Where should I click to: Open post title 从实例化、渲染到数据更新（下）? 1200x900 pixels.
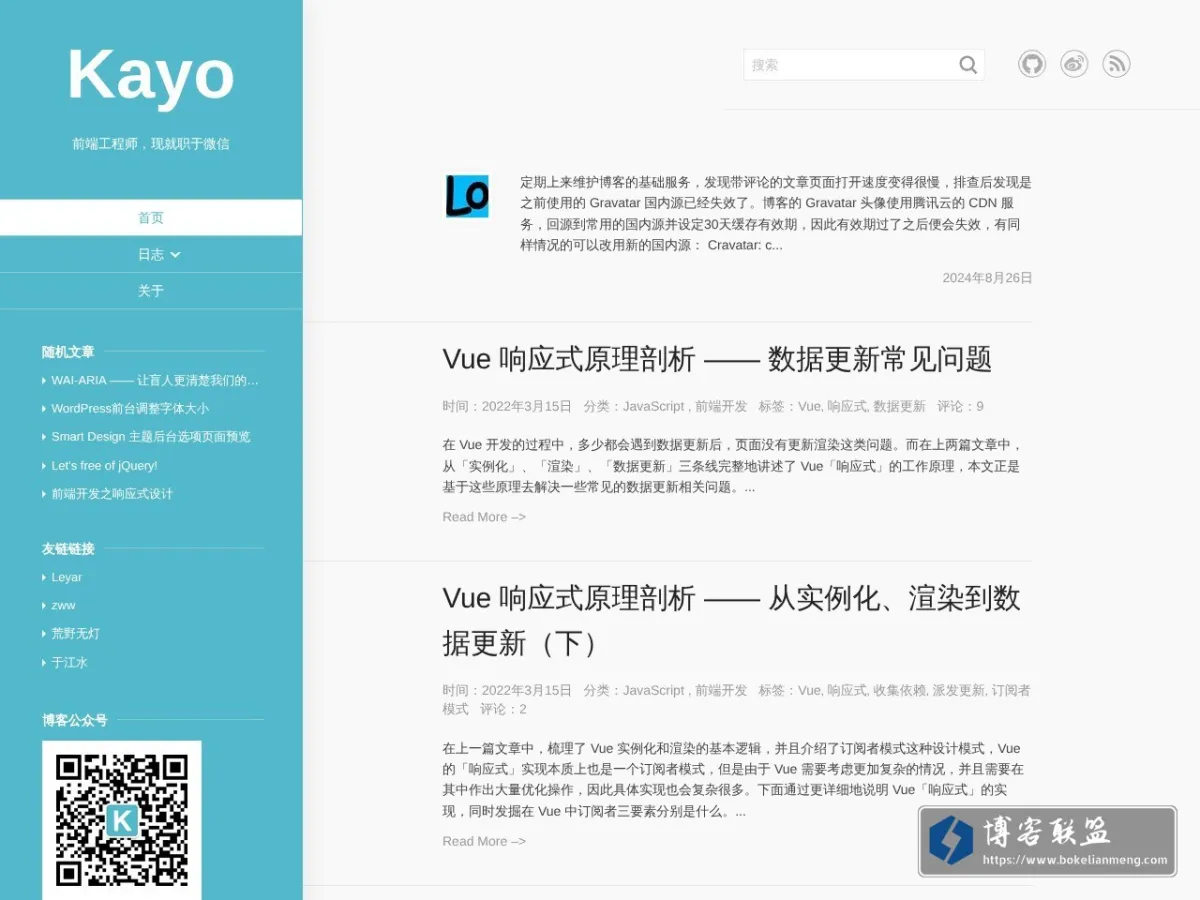click(x=732, y=620)
